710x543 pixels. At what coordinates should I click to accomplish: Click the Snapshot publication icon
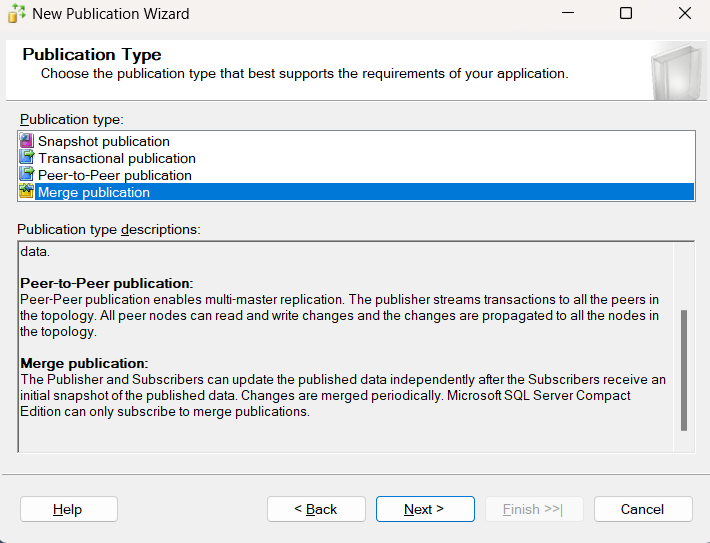pyautogui.click(x=27, y=141)
